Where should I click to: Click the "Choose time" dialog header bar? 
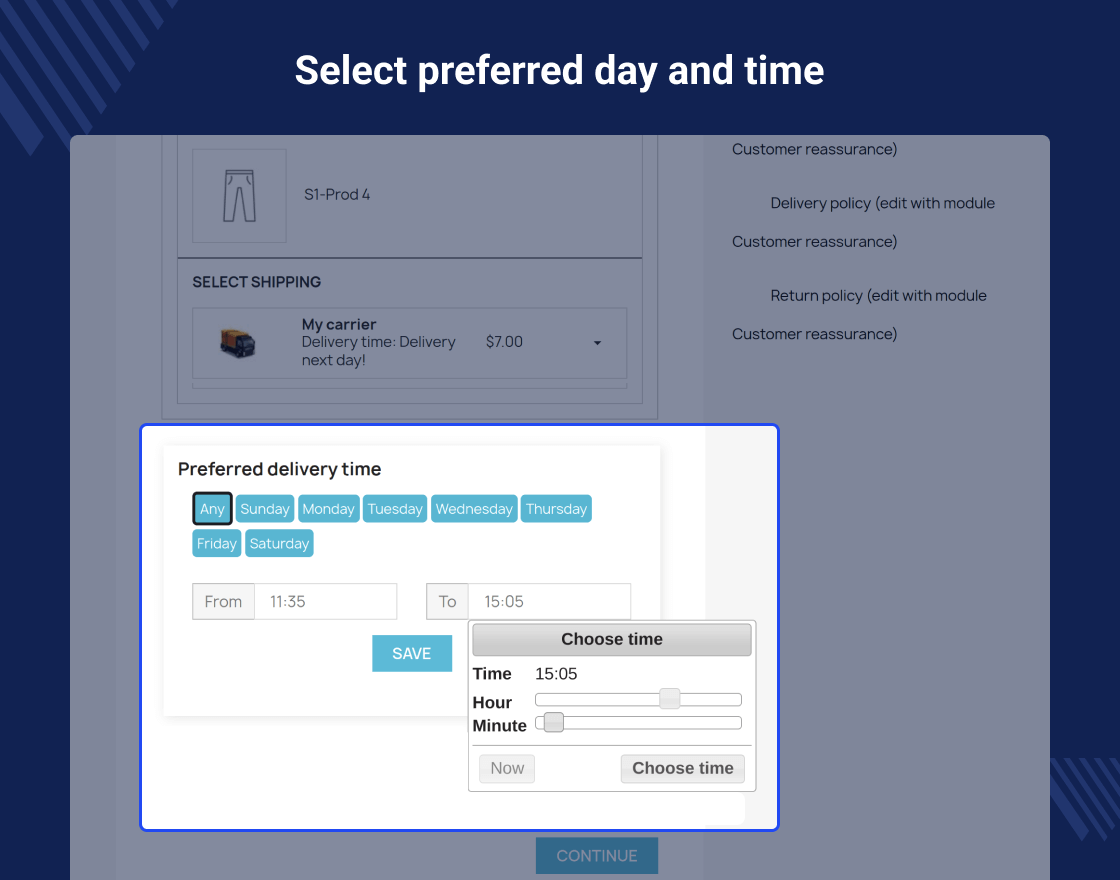pyautogui.click(x=611, y=639)
